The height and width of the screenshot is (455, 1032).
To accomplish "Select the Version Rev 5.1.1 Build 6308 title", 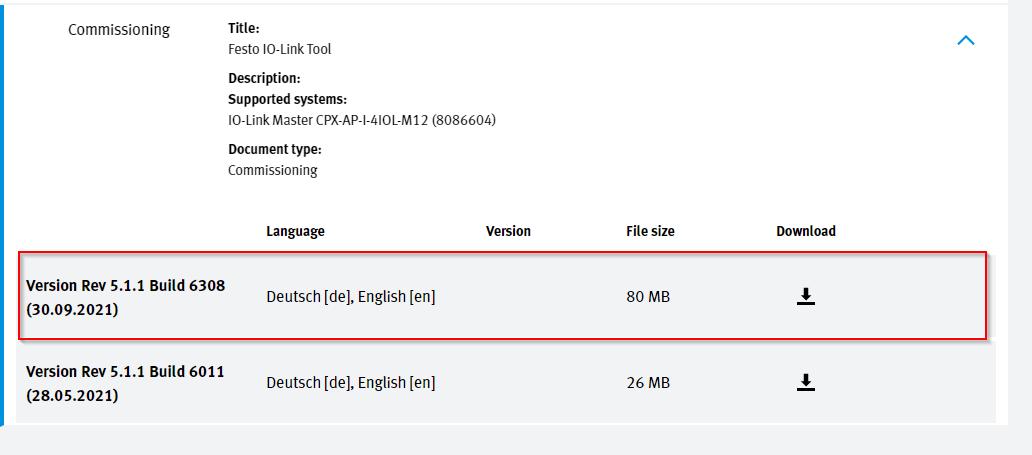I will [x=126, y=286].
